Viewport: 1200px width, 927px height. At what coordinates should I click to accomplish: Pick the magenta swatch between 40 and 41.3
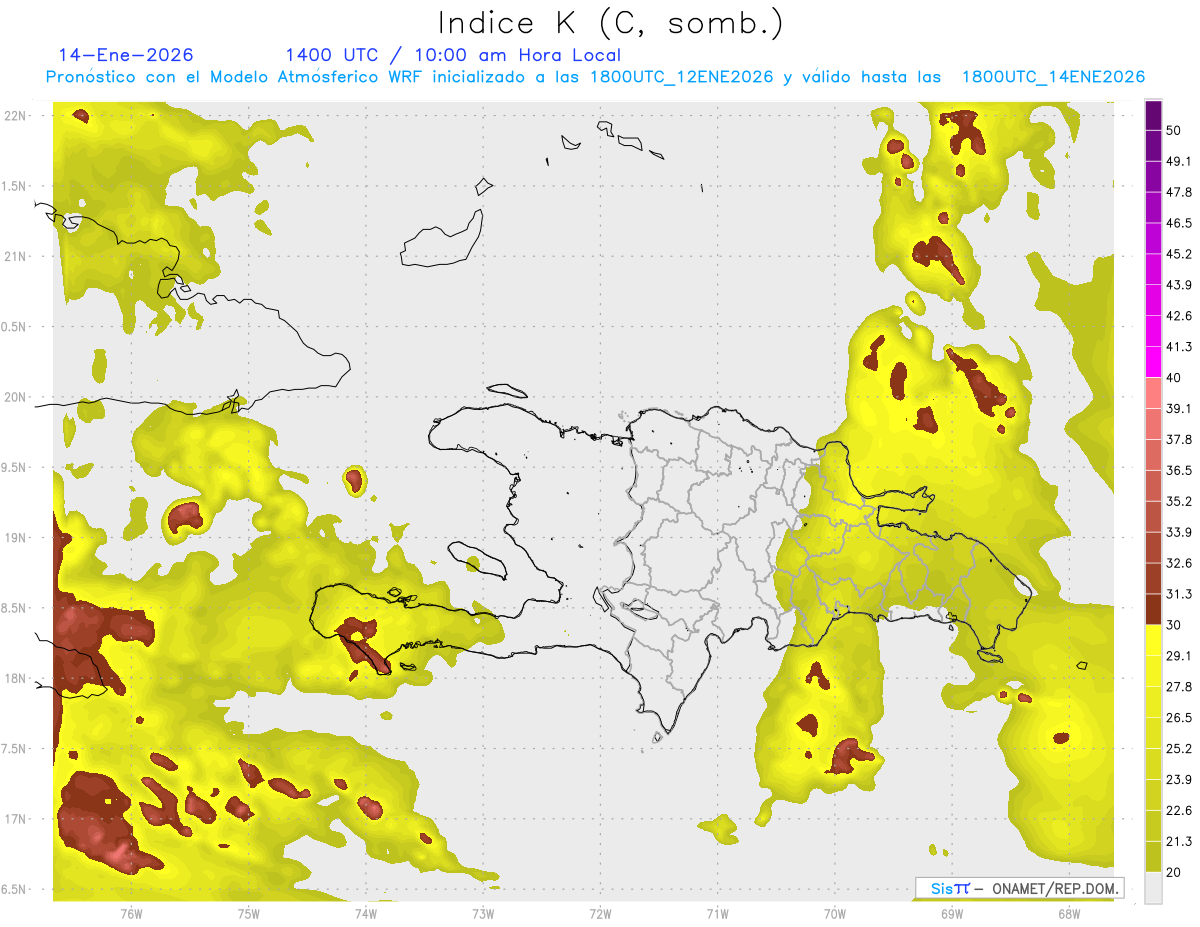click(1153, 362)
